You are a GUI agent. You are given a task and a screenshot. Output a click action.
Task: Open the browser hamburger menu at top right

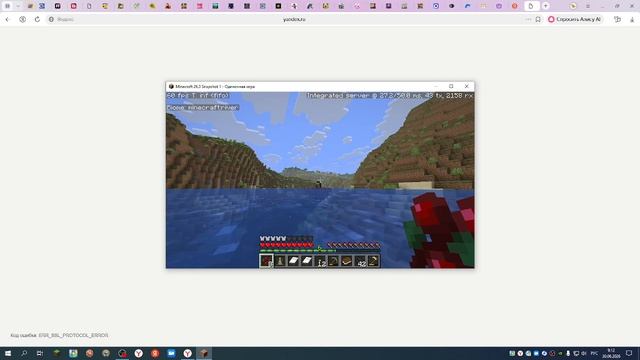588,6
